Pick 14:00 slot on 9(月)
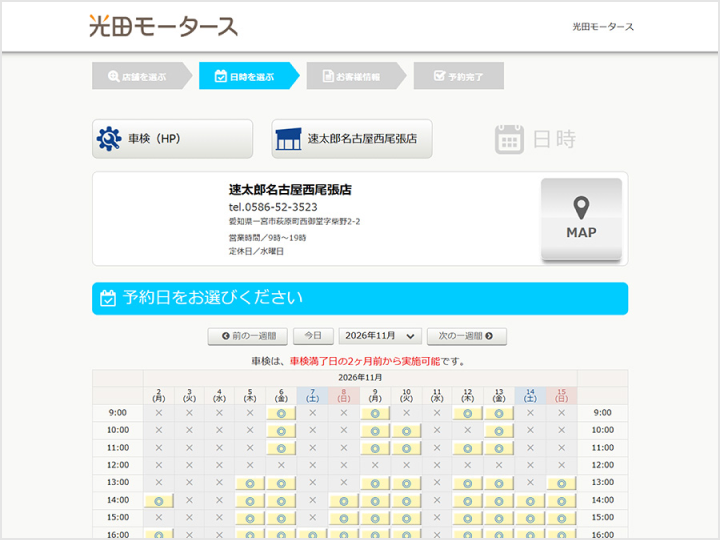 tap(375, 501)
